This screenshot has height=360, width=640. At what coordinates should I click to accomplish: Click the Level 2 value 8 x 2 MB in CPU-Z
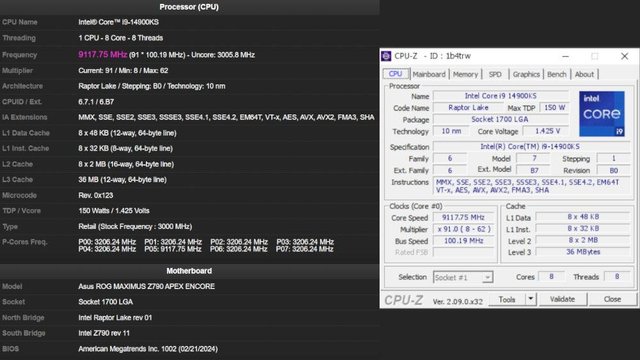[583, 240]
